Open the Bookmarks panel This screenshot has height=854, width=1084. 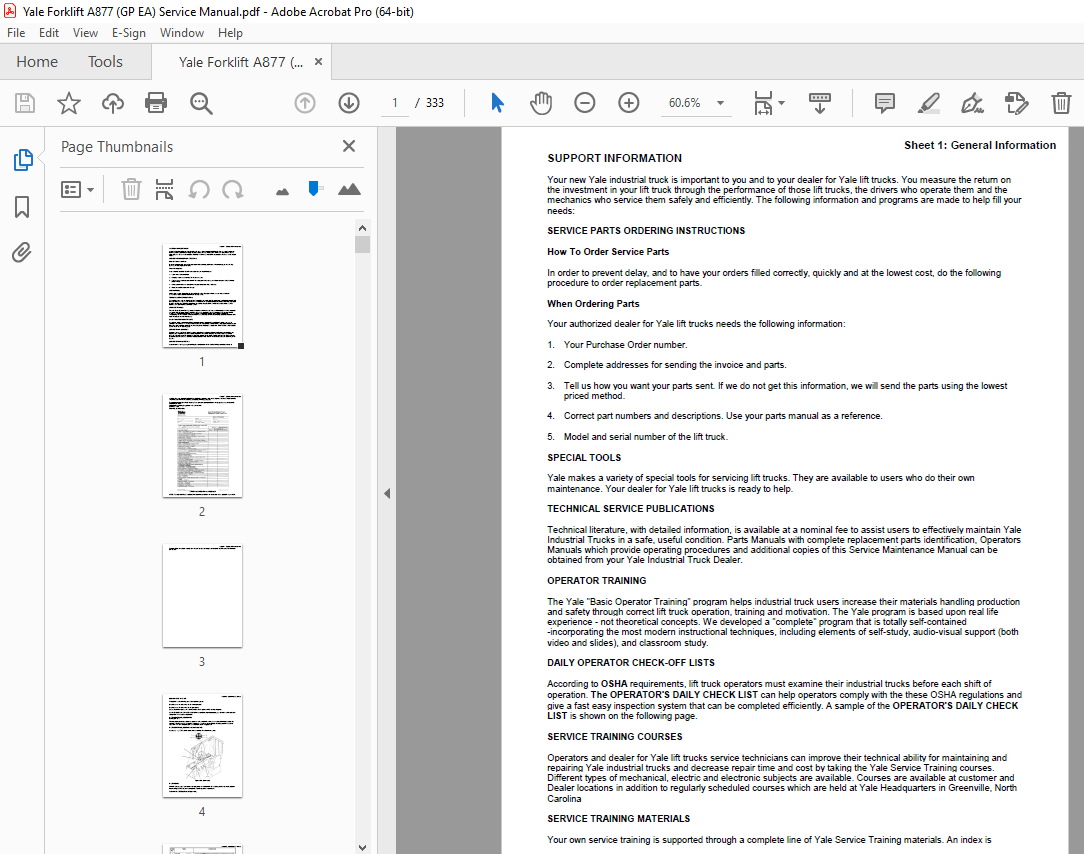click(22, 207)
